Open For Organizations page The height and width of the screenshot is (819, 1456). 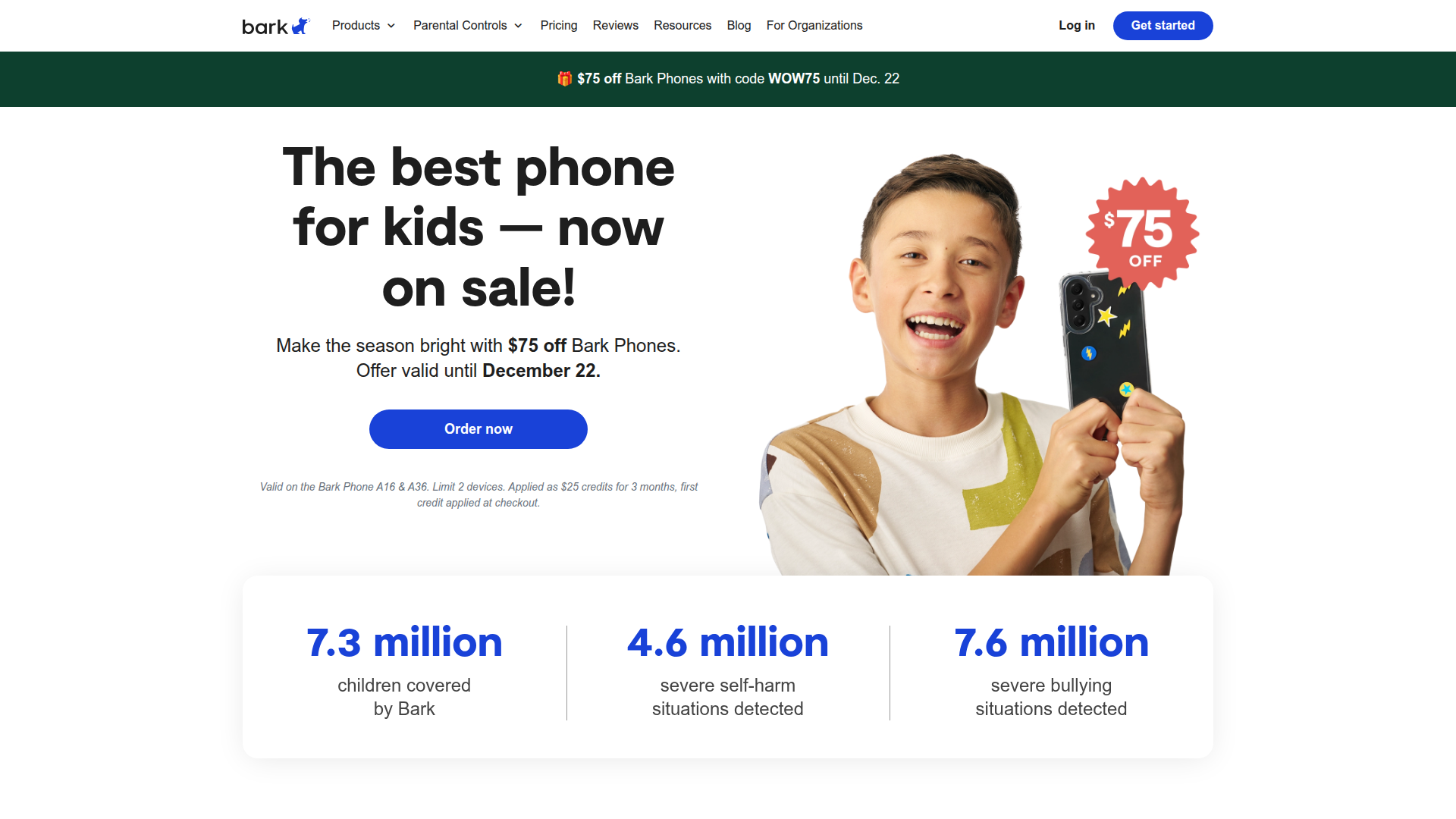click(x=814, y=26)
